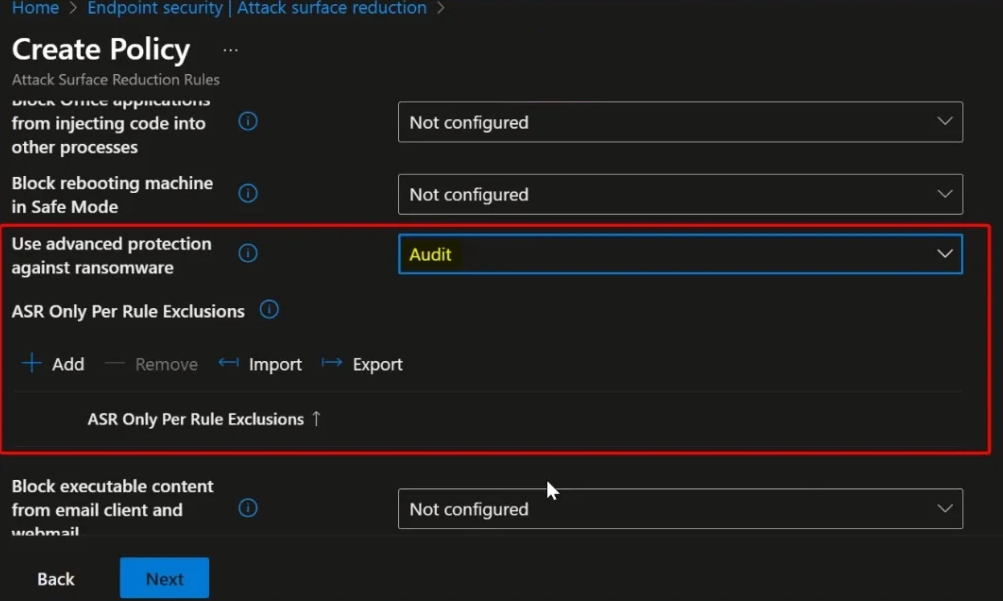
Task: Click the Import button label
Action: [x=275, y=364]
